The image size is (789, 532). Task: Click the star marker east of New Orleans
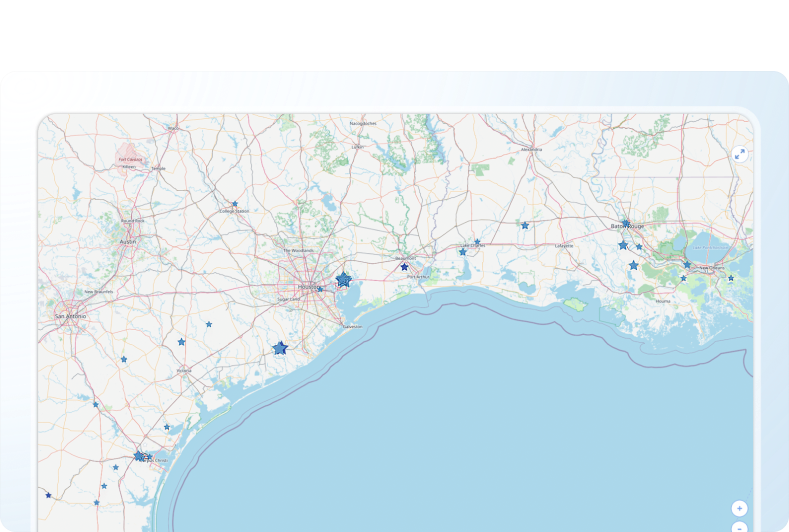(731, 278)
